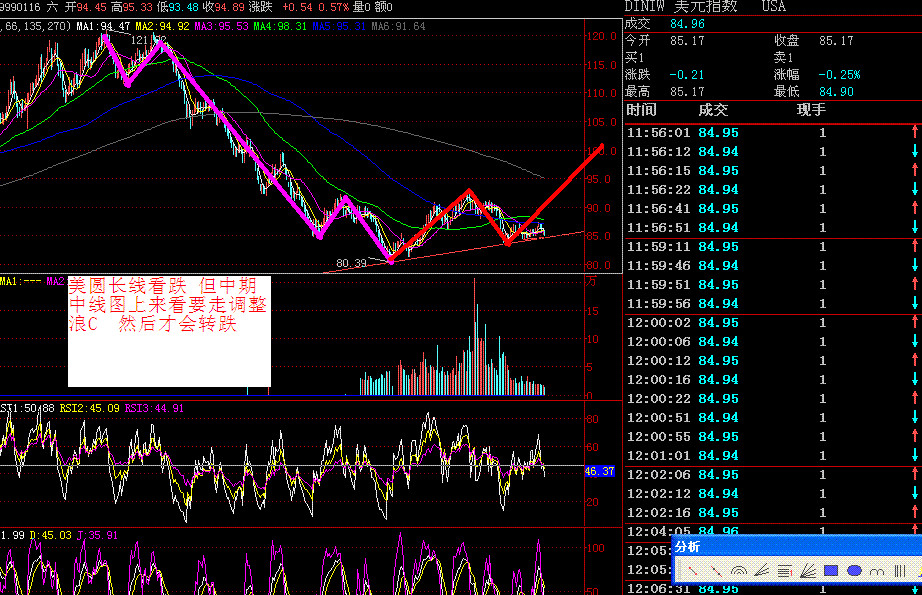
Task: Select the horizontal retracement lines tool
Action: pyautogui.click(x=785, y=570)
